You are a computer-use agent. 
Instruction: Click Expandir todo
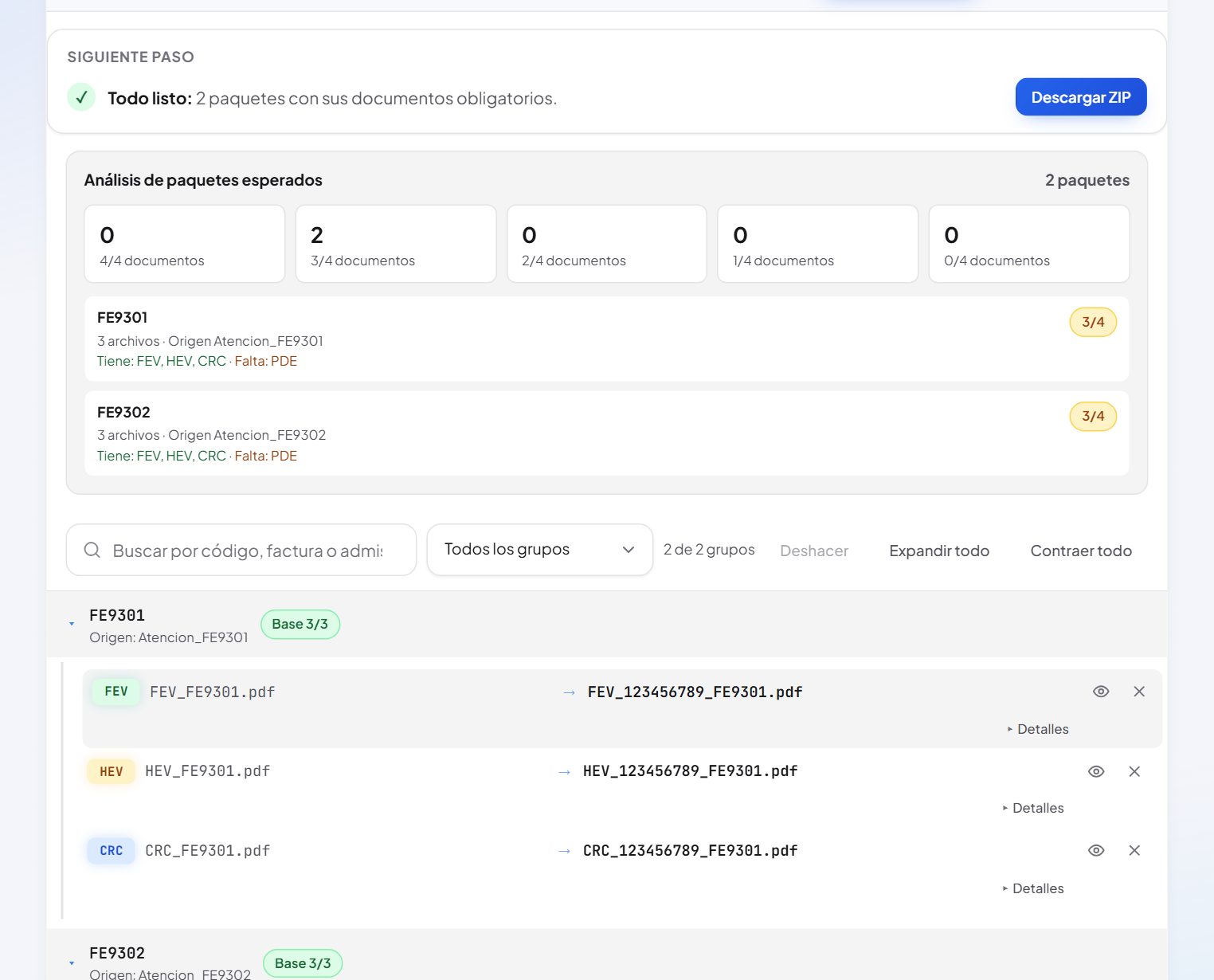tap(939, 551)
